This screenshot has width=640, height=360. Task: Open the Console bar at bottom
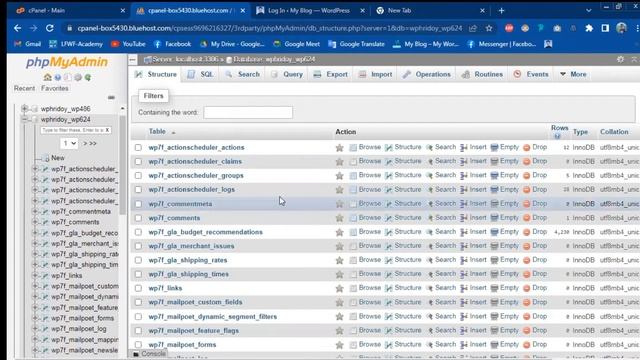149,354
